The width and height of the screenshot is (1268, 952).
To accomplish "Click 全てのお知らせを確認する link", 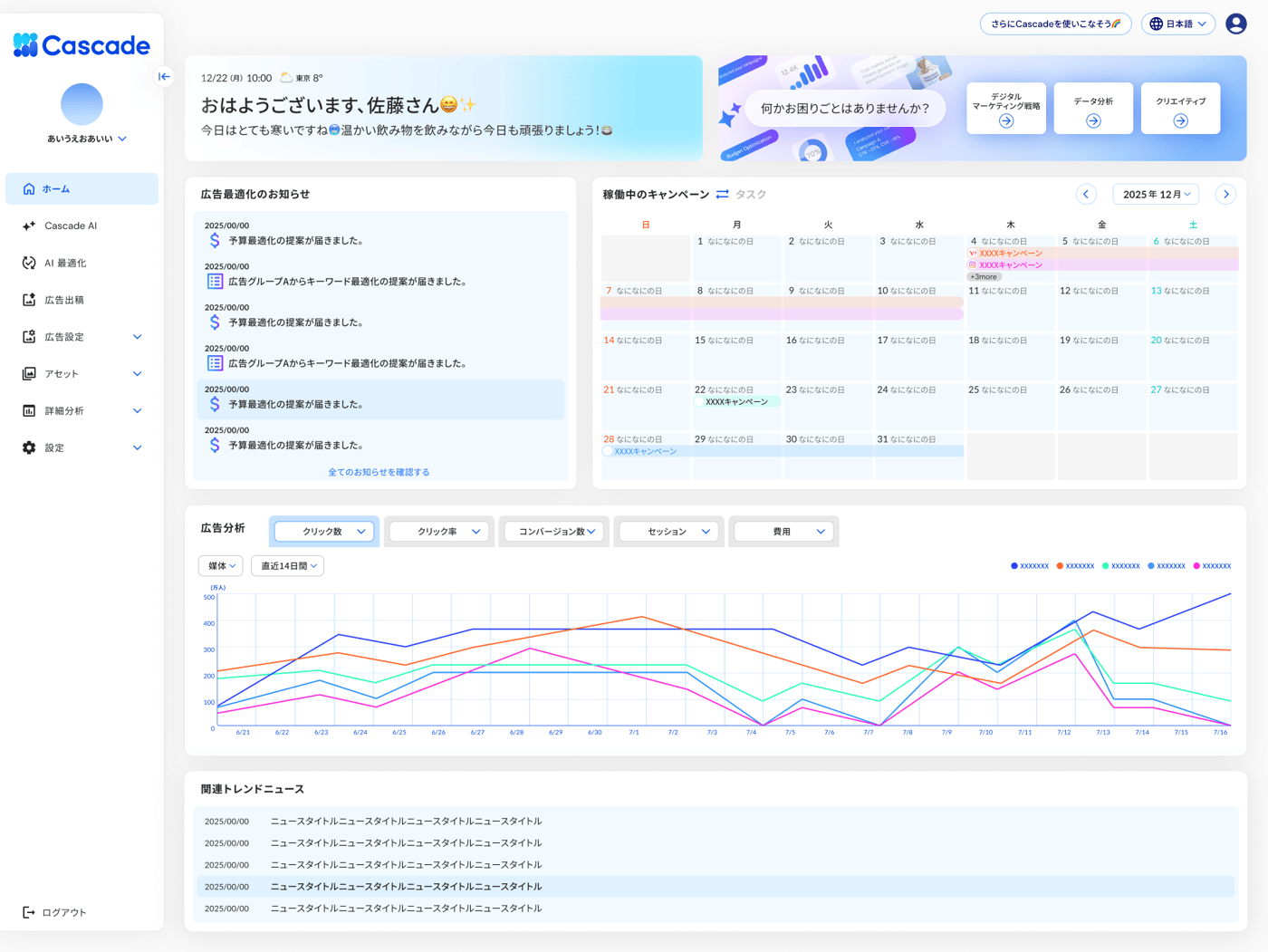I will (x=379, y=473).
